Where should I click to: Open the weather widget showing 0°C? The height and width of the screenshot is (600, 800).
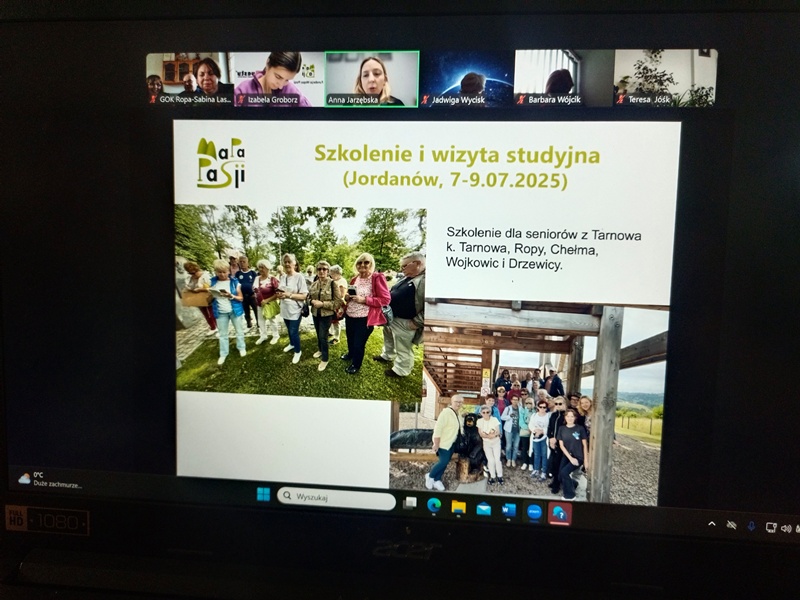click(50, 479)
